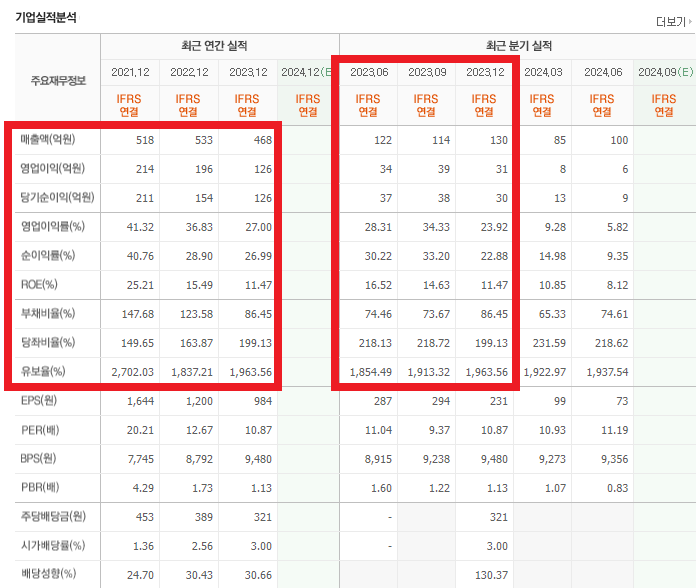Select the 14.98 net margin value
This screenshot has width=700, height=588.
coord(552,256)
